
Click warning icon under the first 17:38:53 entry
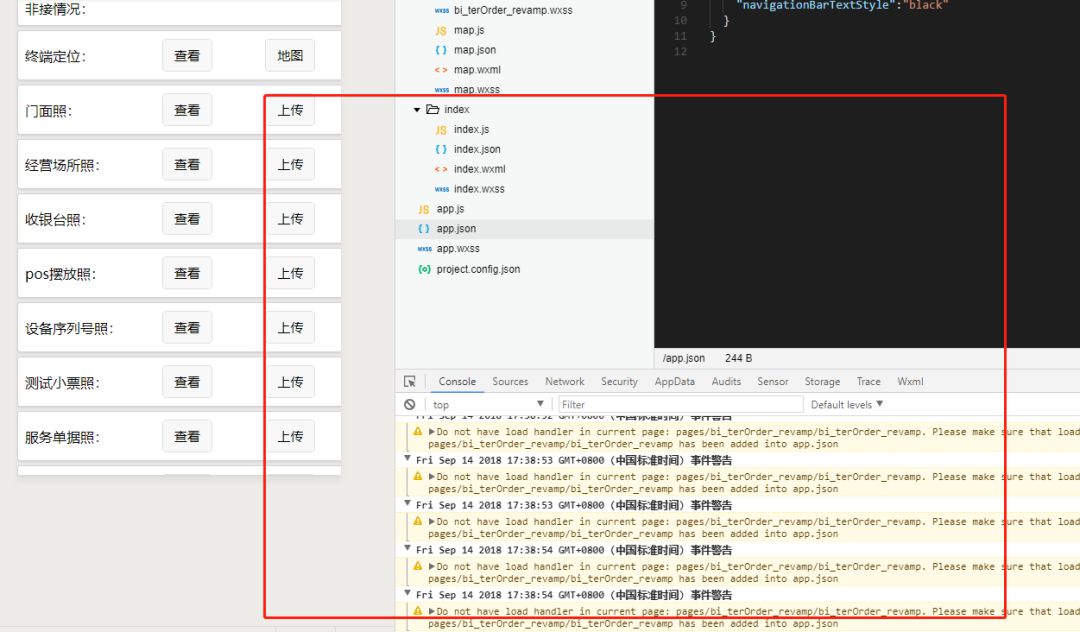pyautogui.click(x=417, y=476)
